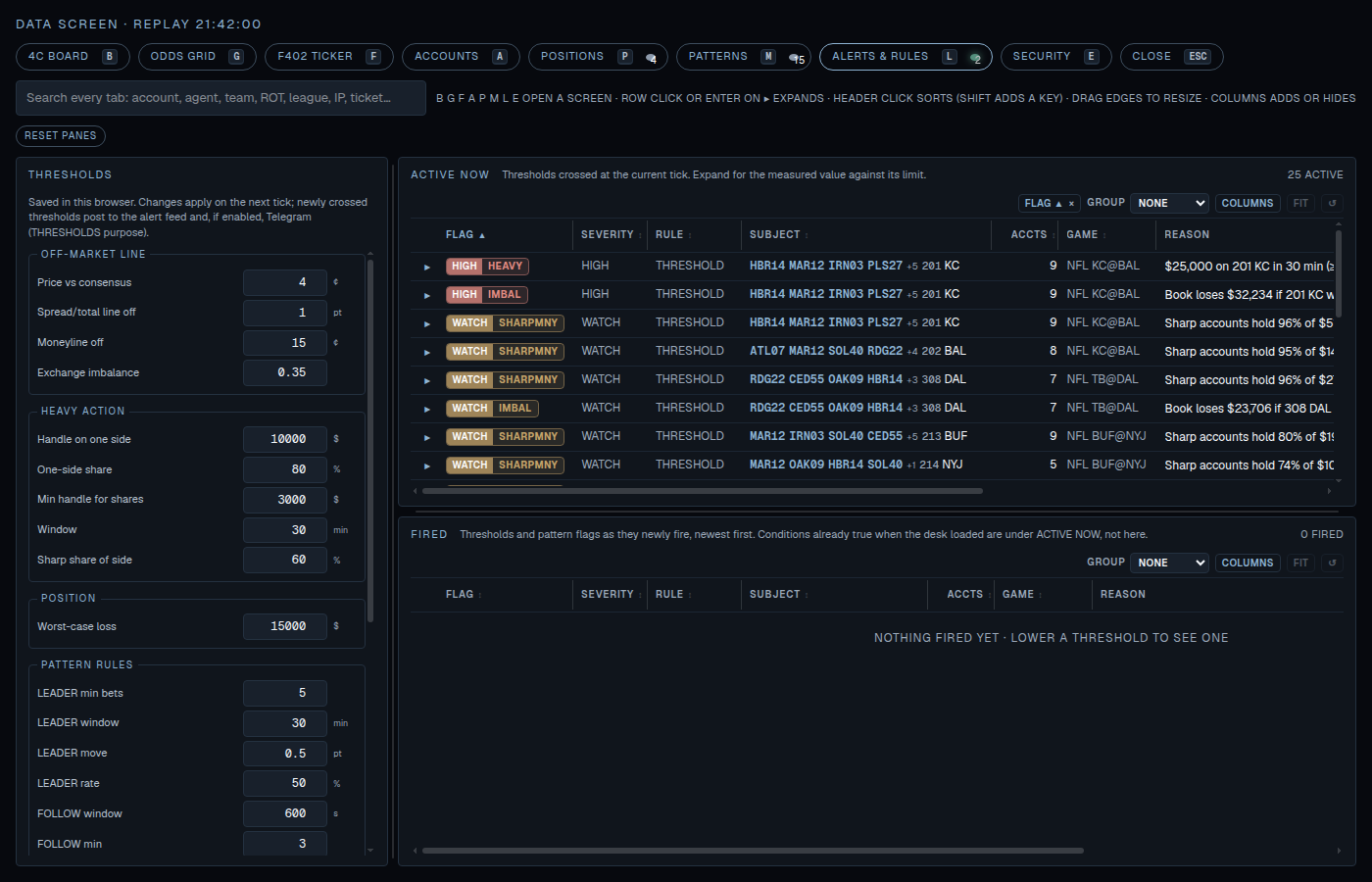Edit the Spread/total line off value
Screen dimensions: 1372x882
coord(284,313)
